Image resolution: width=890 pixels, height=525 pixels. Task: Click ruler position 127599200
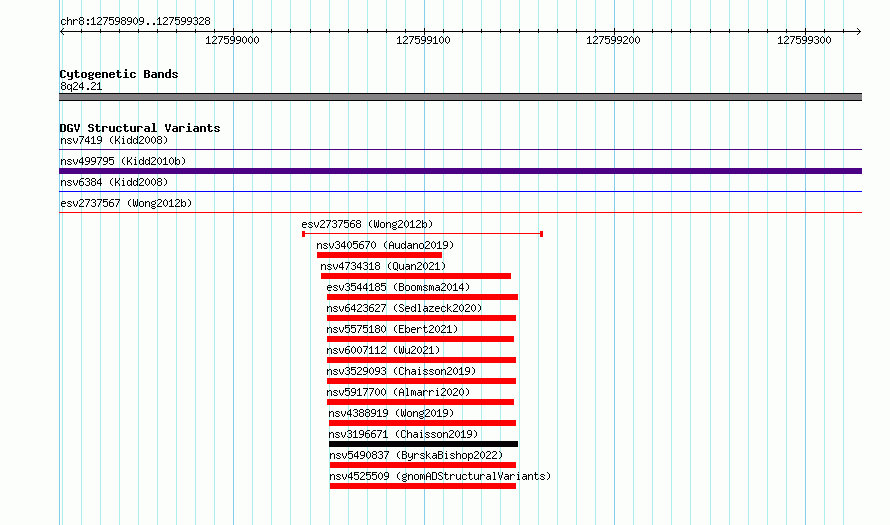(614, 40)
